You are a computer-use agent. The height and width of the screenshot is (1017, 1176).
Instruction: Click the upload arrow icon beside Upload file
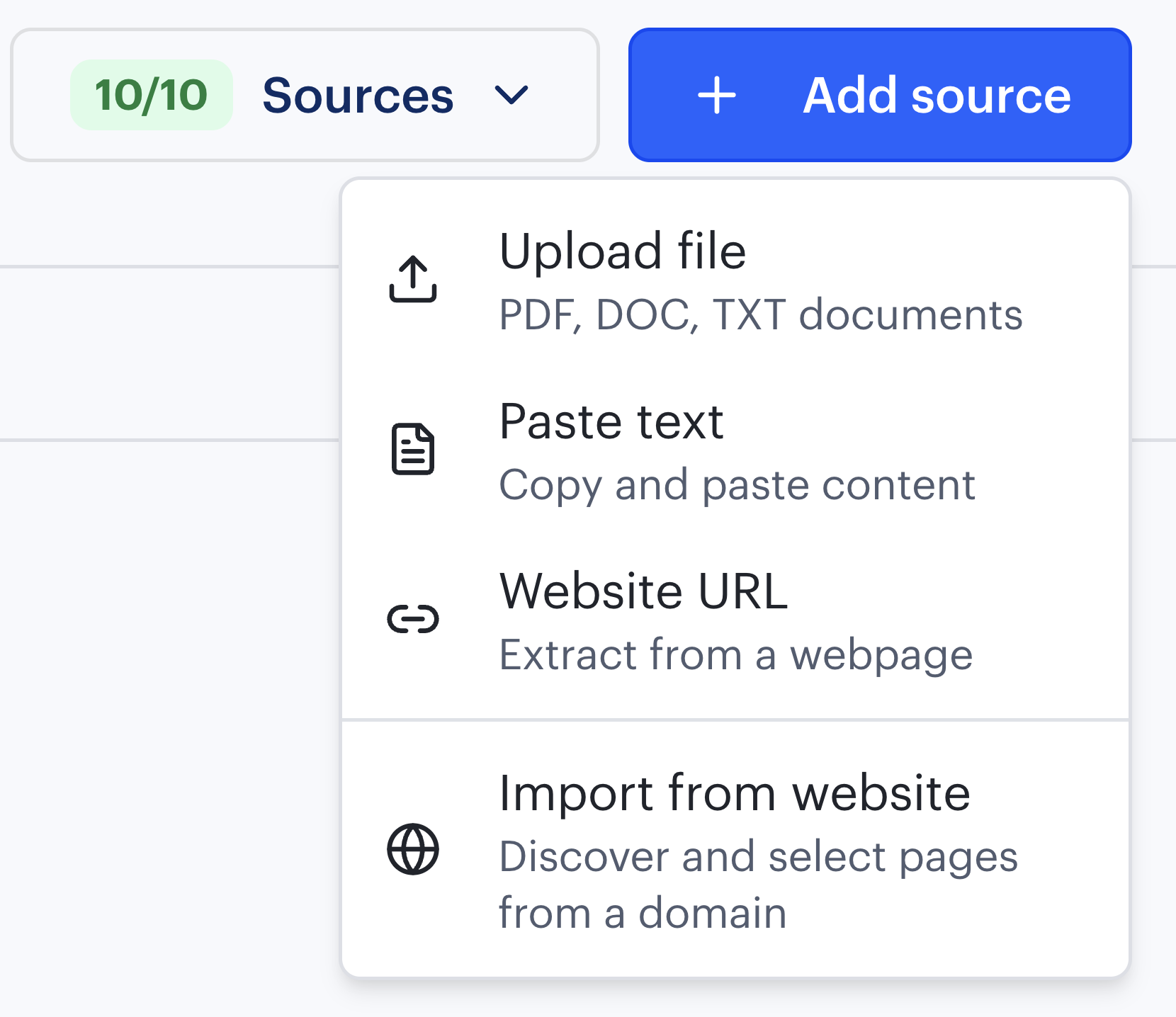(x=413, y=278)
